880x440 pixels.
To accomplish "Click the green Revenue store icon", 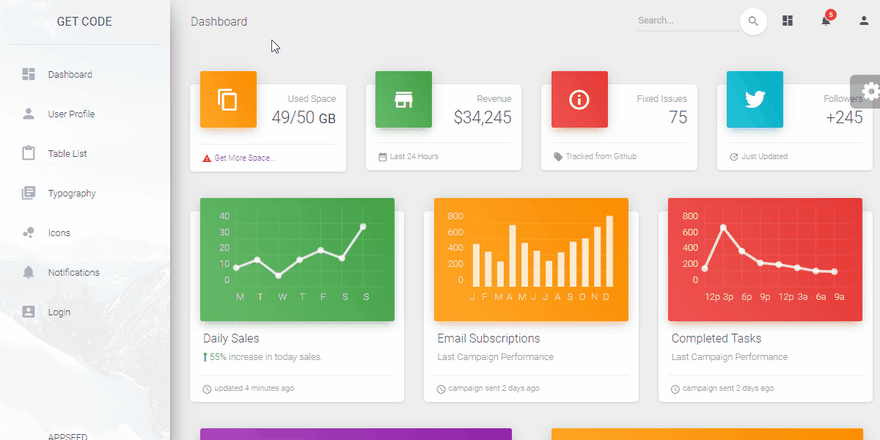I will point(404,99).
